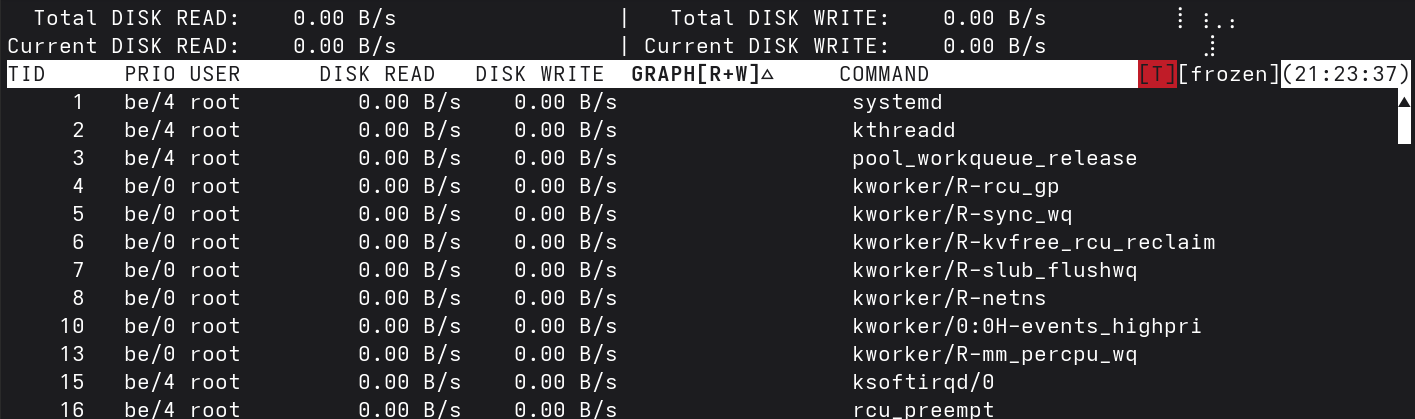
Task: Click the Total DISK WRITE value
Action: pyautogui.click(x=994, y=18)
